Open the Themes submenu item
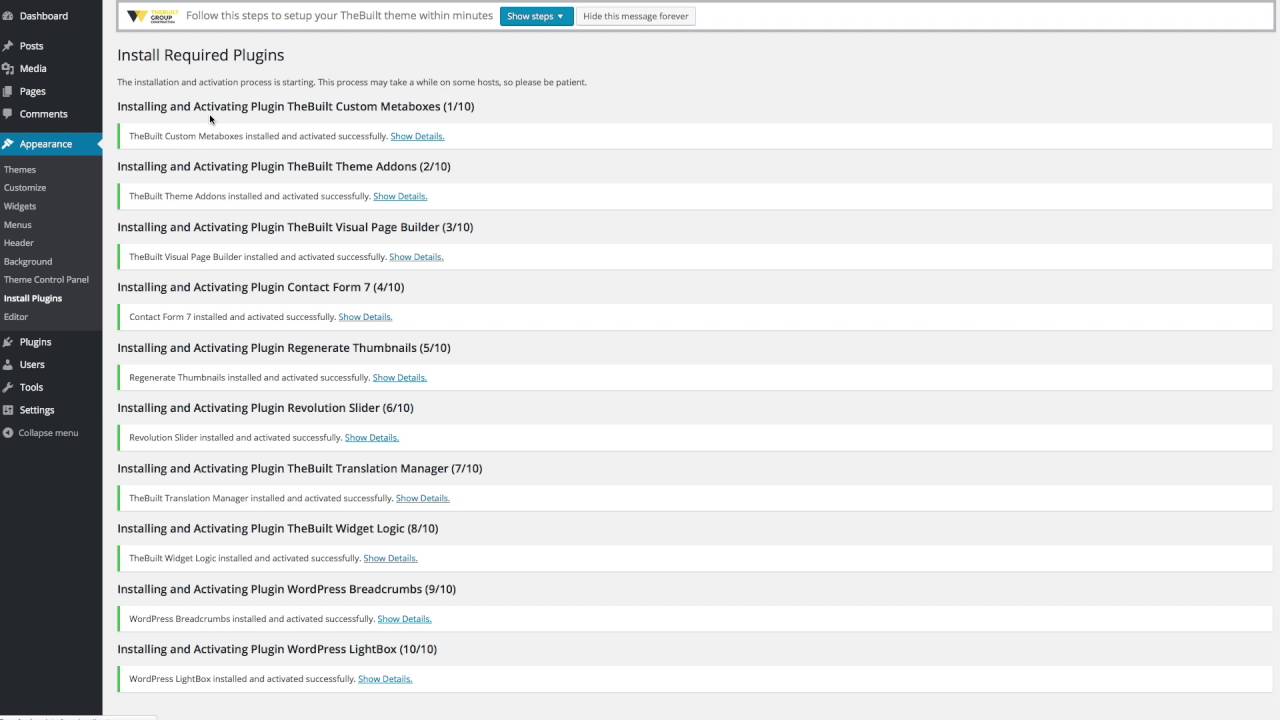Screen dimensions: 1280x720 pyautogui.click(x=20, y=170)
